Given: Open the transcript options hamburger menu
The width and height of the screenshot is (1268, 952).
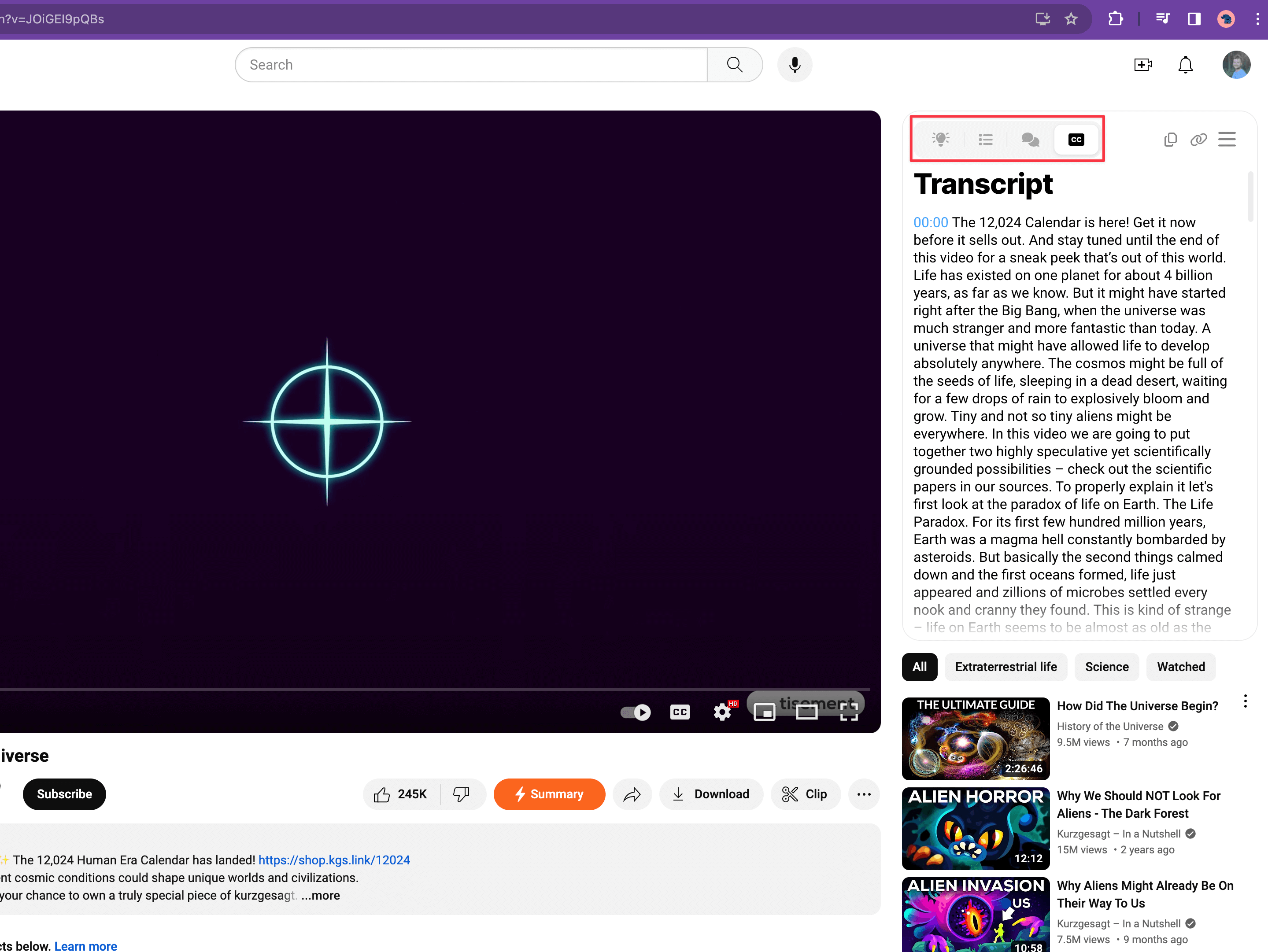Looking at the screenshot, I should (1227, 139).
